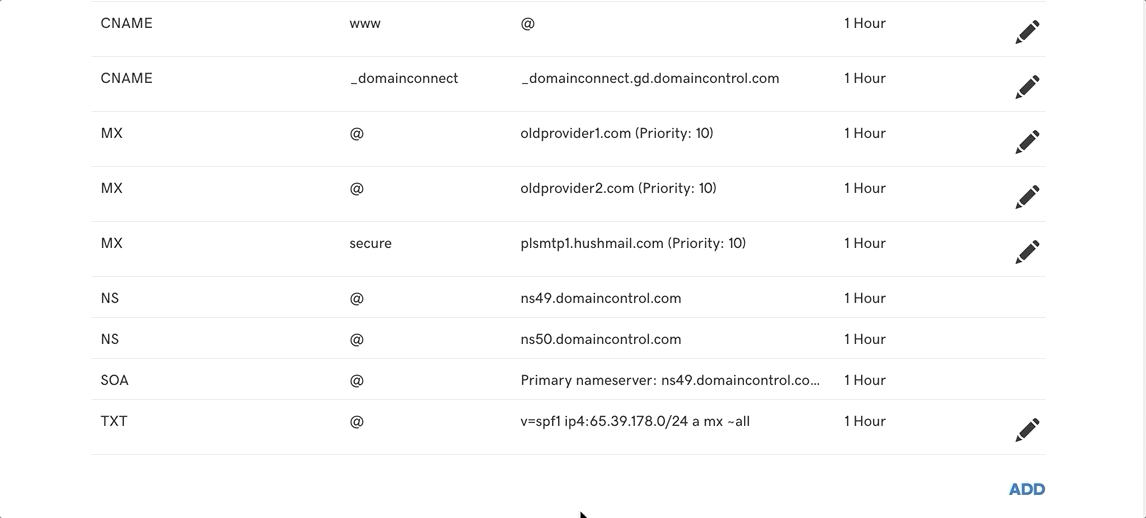Select the _domainconnect.gd.domaincontrol.com value
Viewport: 1146px width, 518px height.
[650, 78]
